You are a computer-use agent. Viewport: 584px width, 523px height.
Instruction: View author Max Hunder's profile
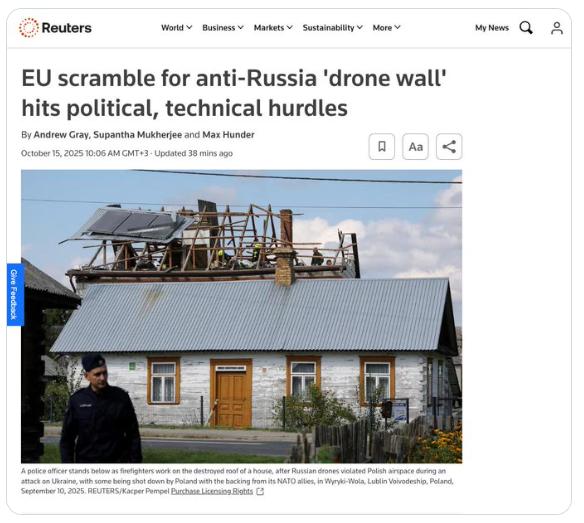pos(228,134)
